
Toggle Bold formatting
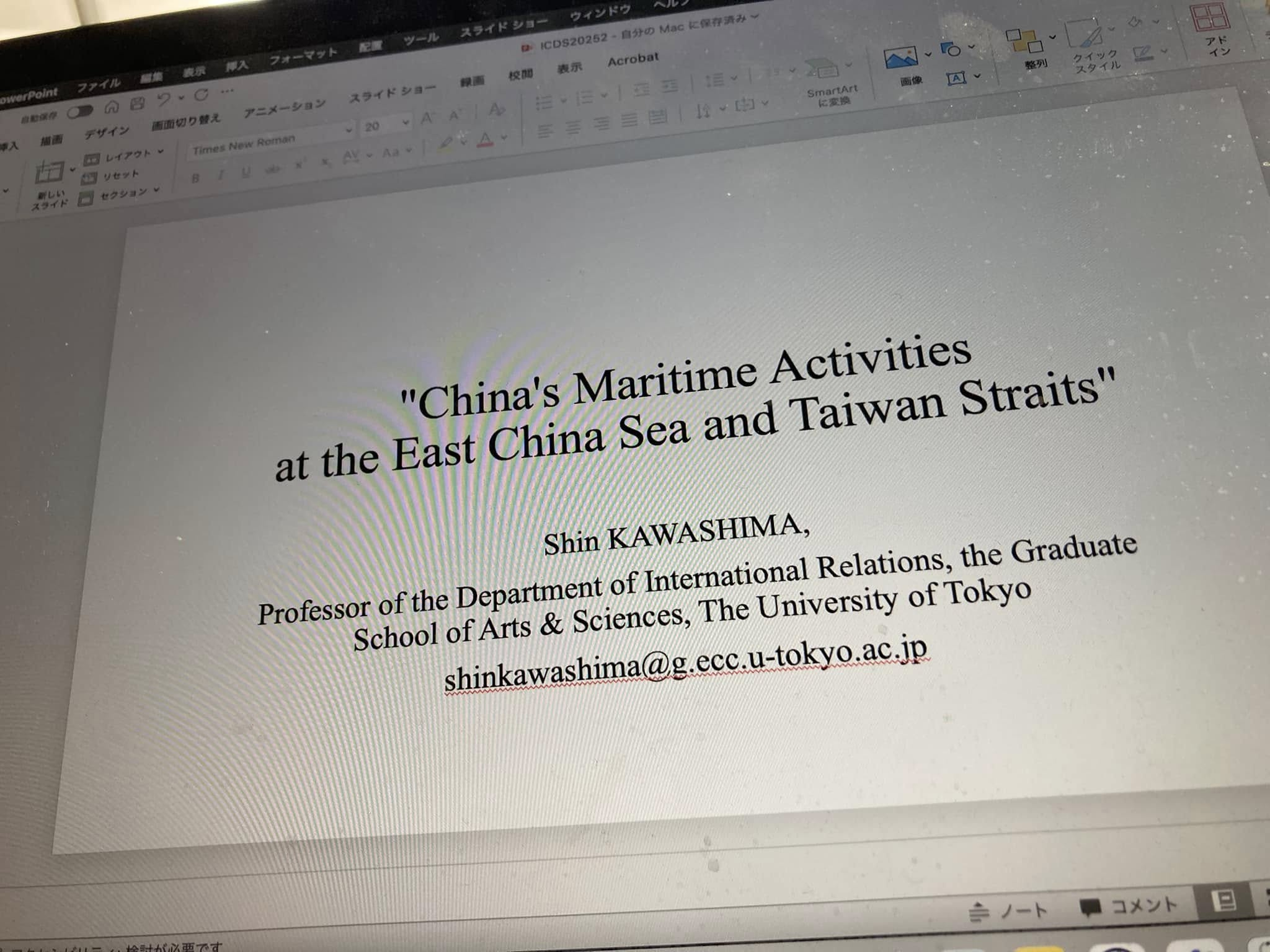tap(195, 178)
